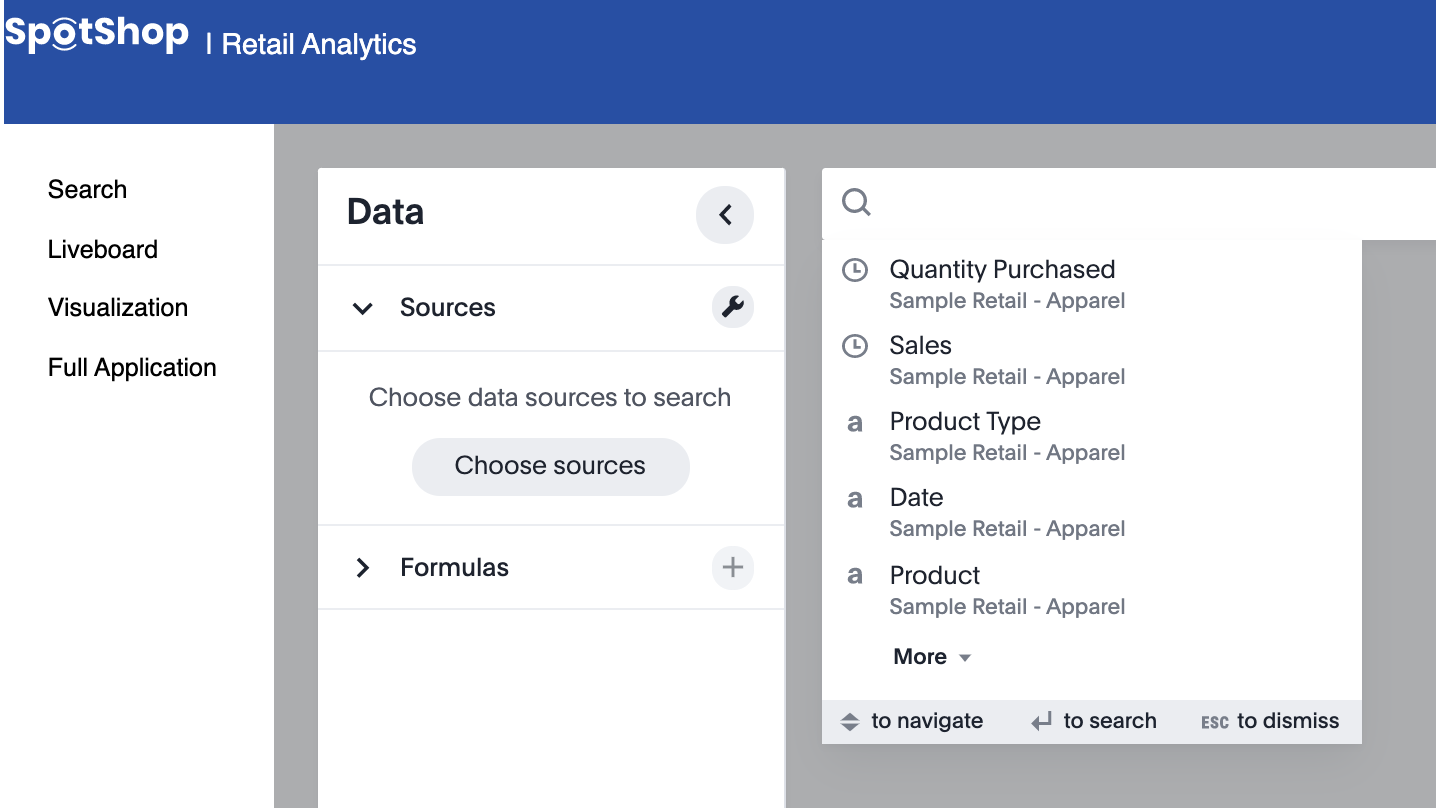Click the attribute icon beside Date
1436x808 pixels.
pyautogui.click(x=855, y=499)
